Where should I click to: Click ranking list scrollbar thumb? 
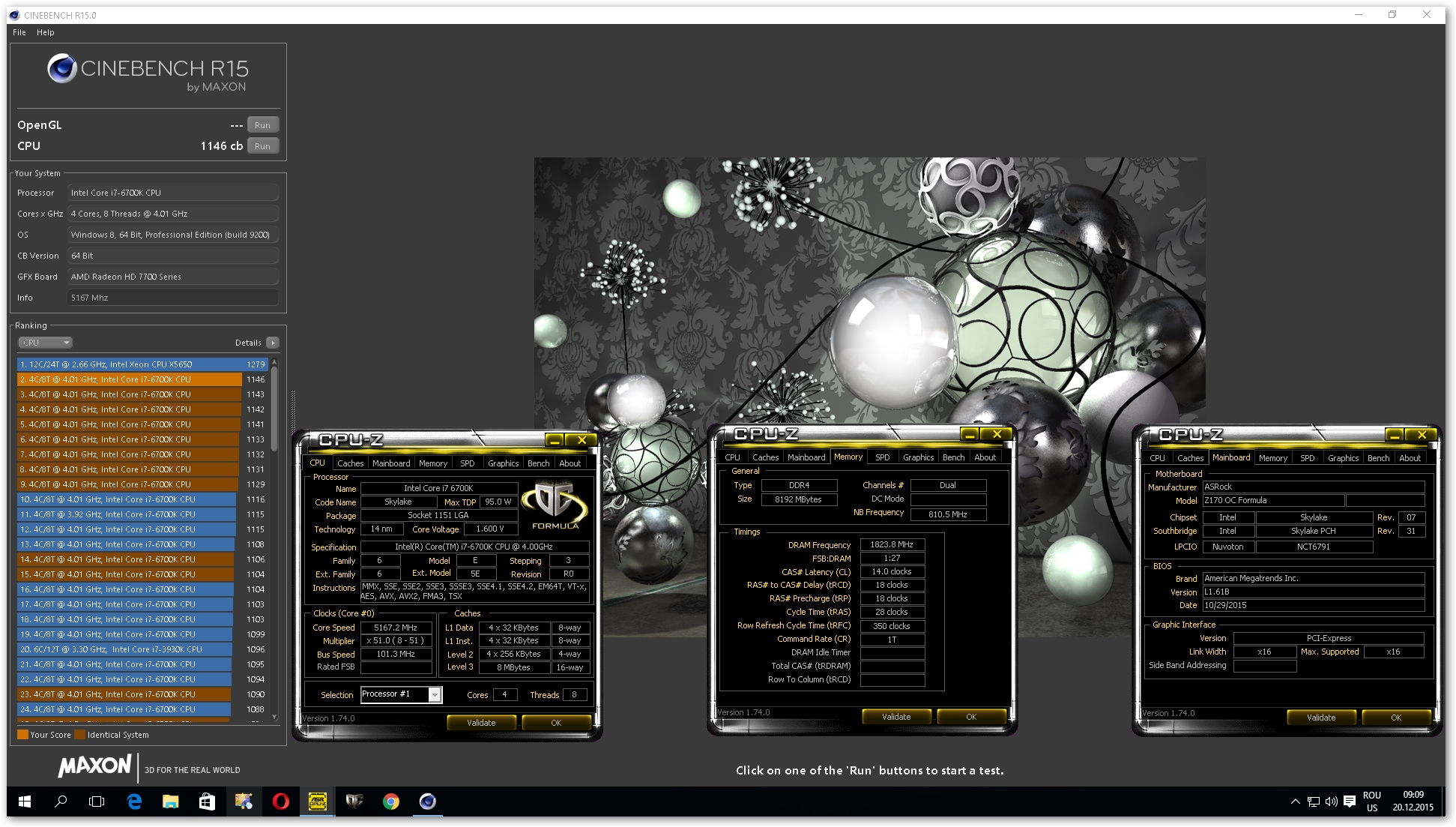click(x=274, y=409)
